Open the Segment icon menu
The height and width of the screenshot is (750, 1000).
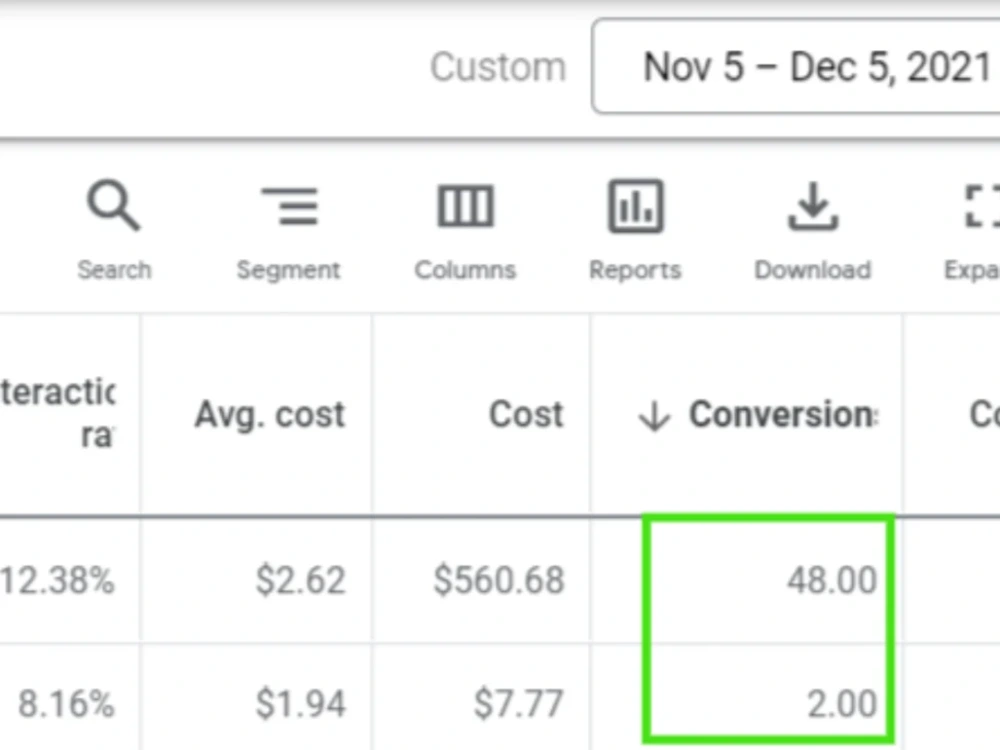point(289,206)
